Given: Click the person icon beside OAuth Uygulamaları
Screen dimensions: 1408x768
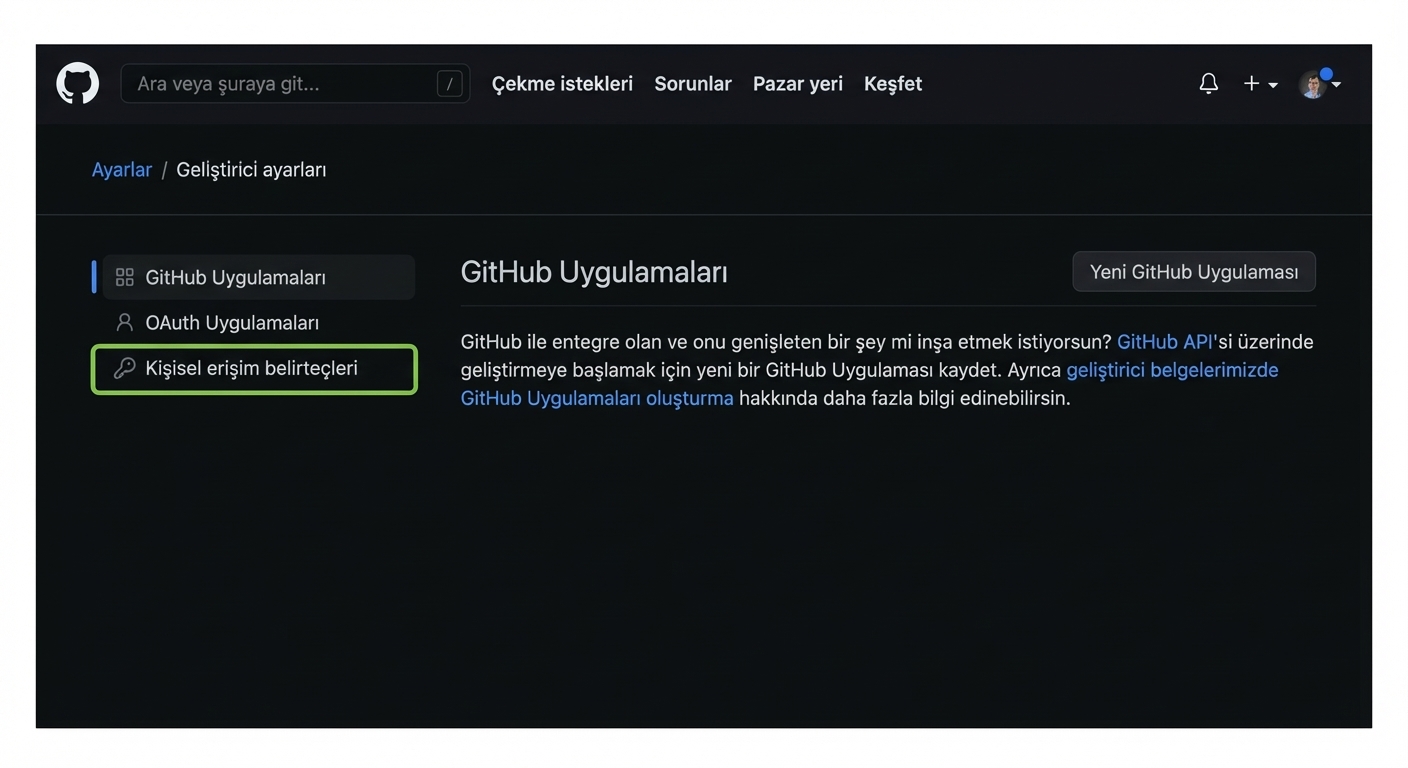Looking at the screenshot, I should pos(124,322).
